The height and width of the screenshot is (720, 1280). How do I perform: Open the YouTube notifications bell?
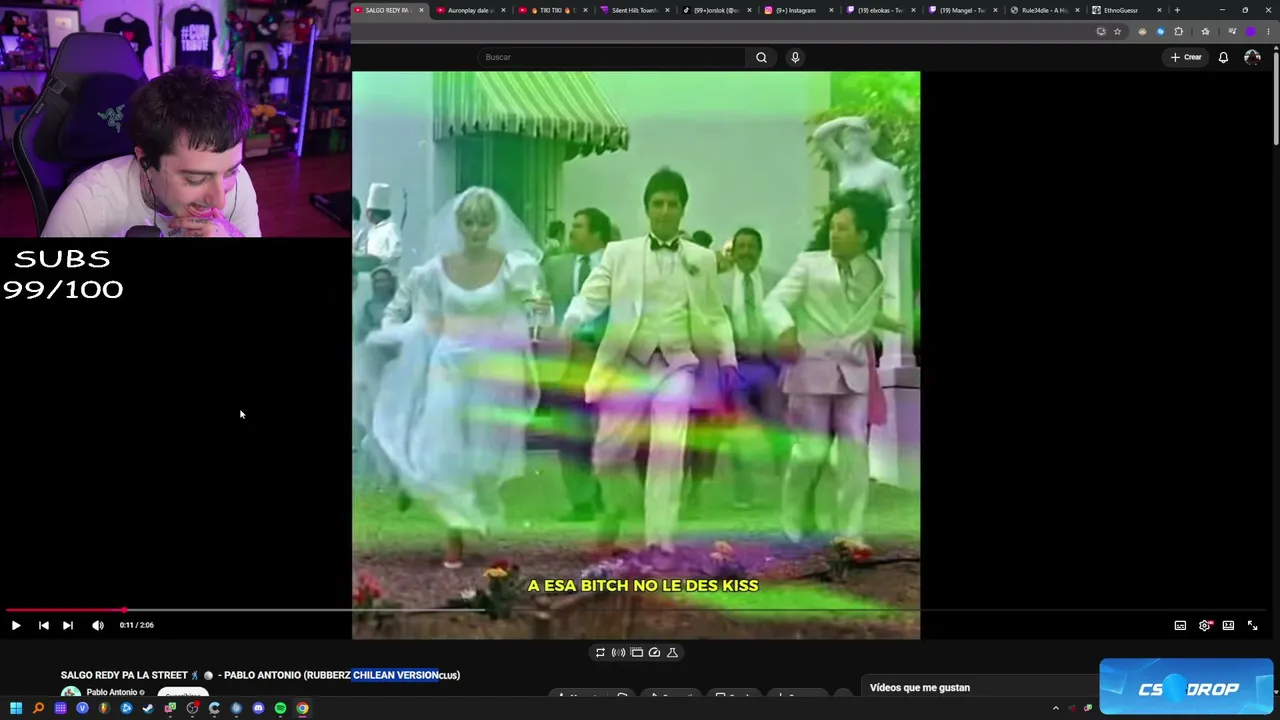point(1223,57)
